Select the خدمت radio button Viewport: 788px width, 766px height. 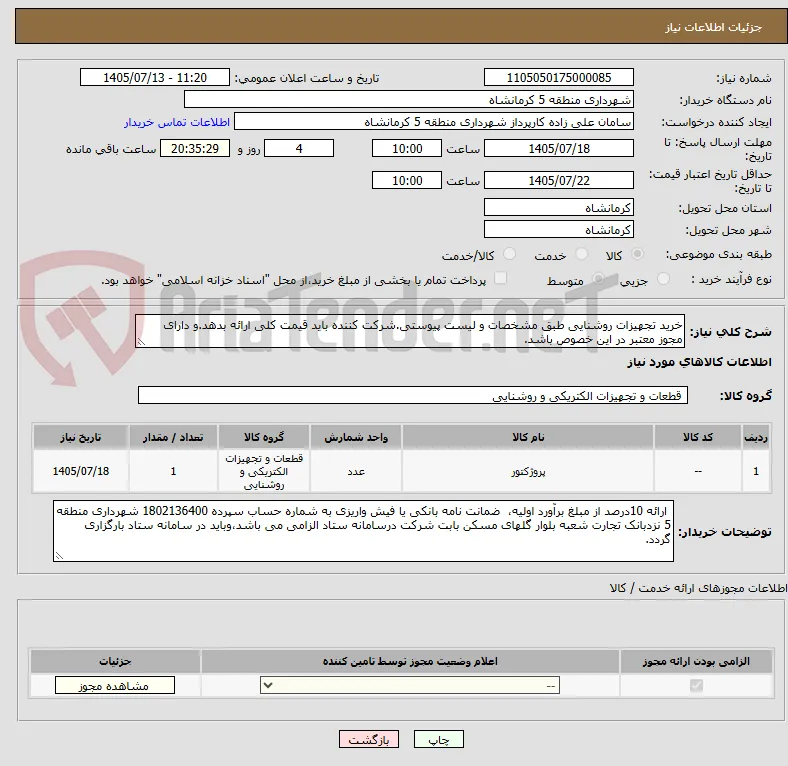581,254
